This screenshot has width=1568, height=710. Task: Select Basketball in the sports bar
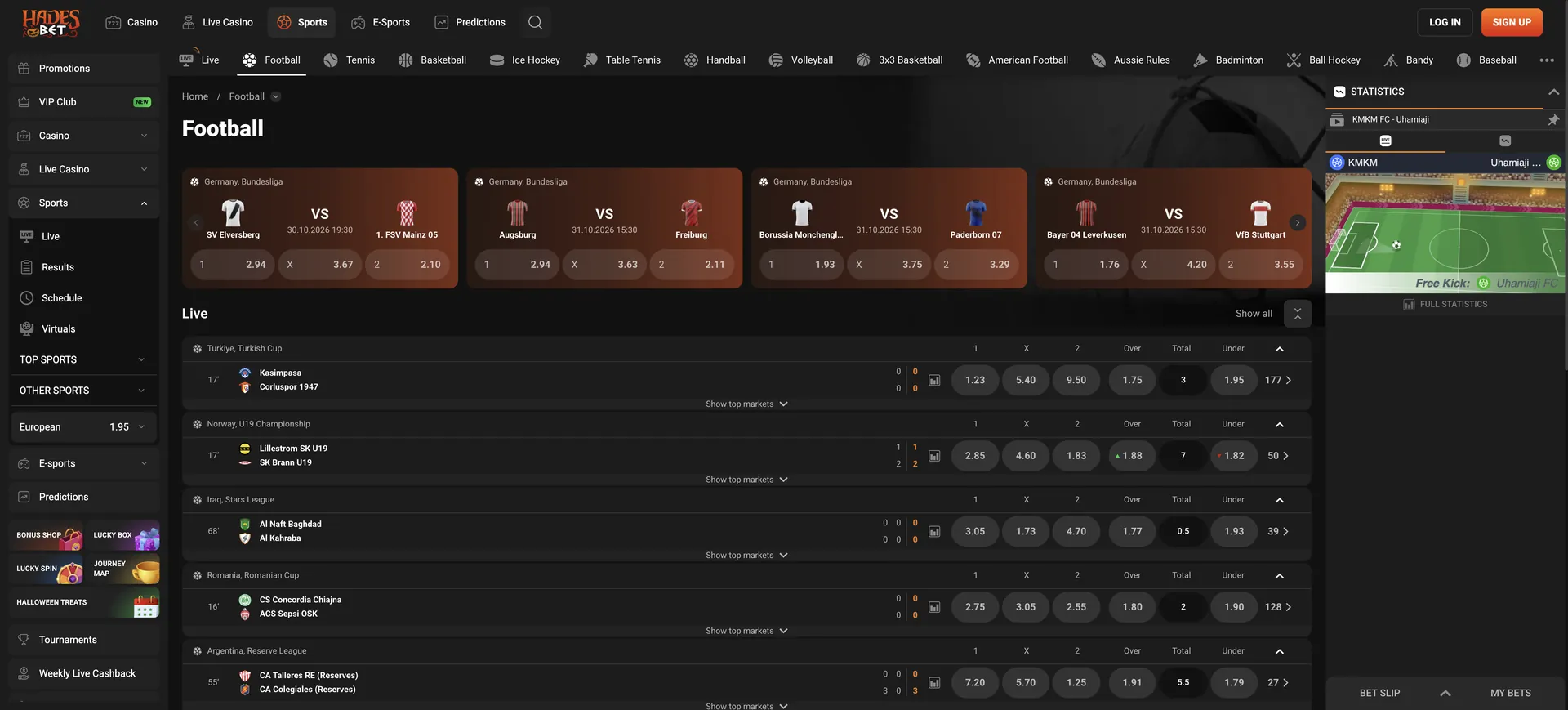coord(432,60)
